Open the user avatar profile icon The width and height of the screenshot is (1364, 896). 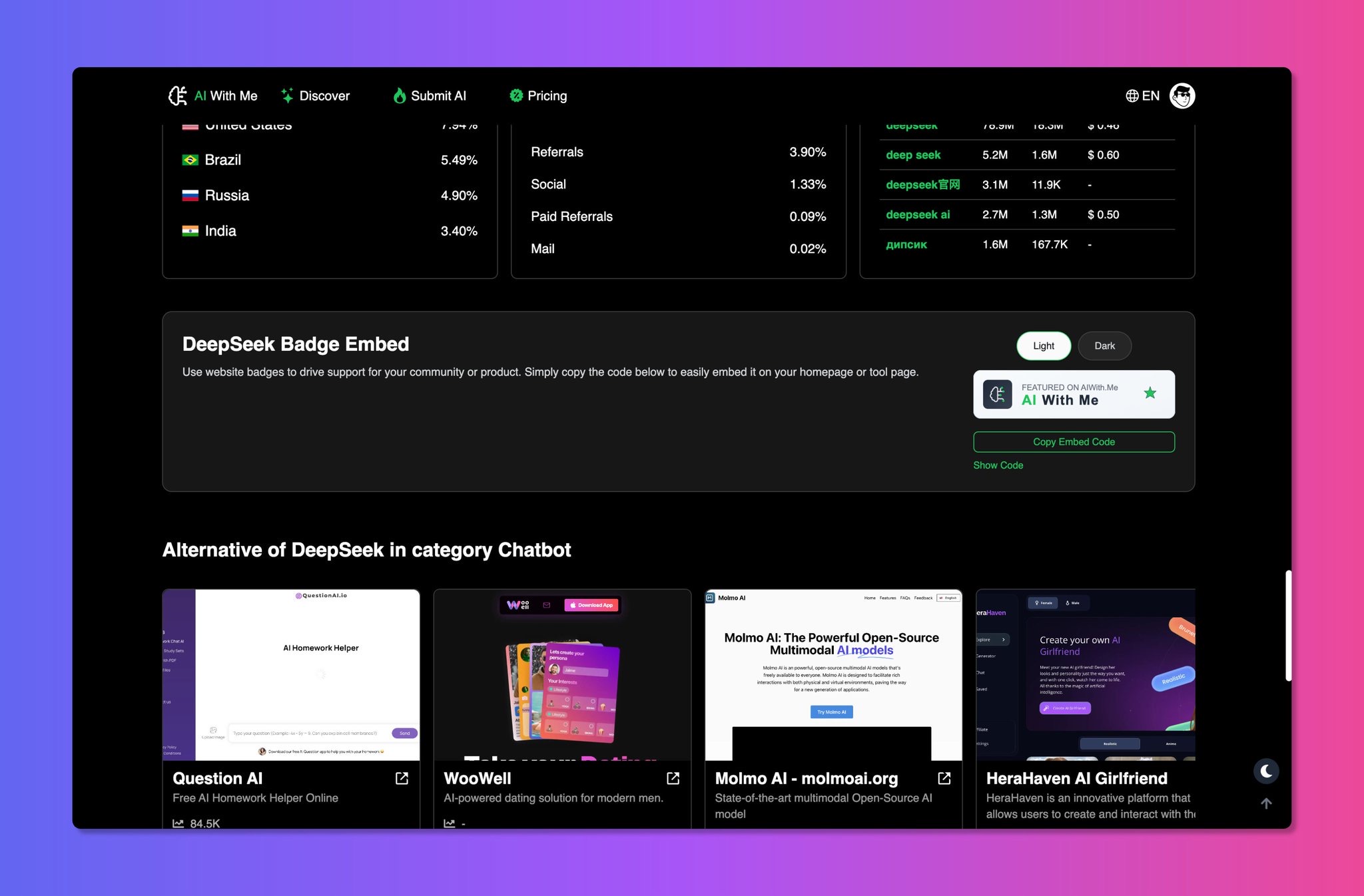click(1182, 96)
